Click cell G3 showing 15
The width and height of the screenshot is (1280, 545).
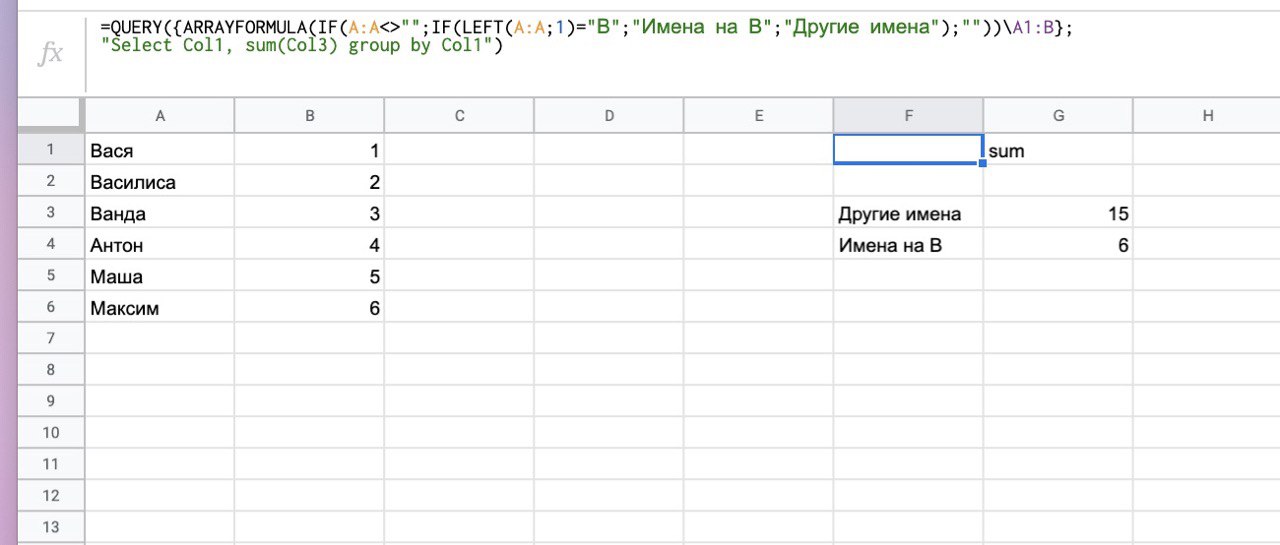coord(1058,212)
